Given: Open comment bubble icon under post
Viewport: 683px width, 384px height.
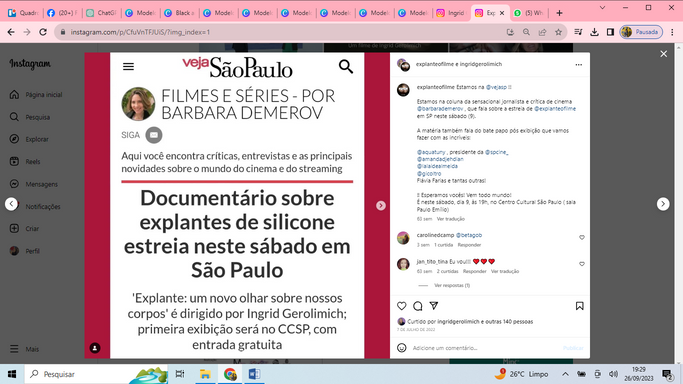Looking at the screenshot, I should click(418, 306).
